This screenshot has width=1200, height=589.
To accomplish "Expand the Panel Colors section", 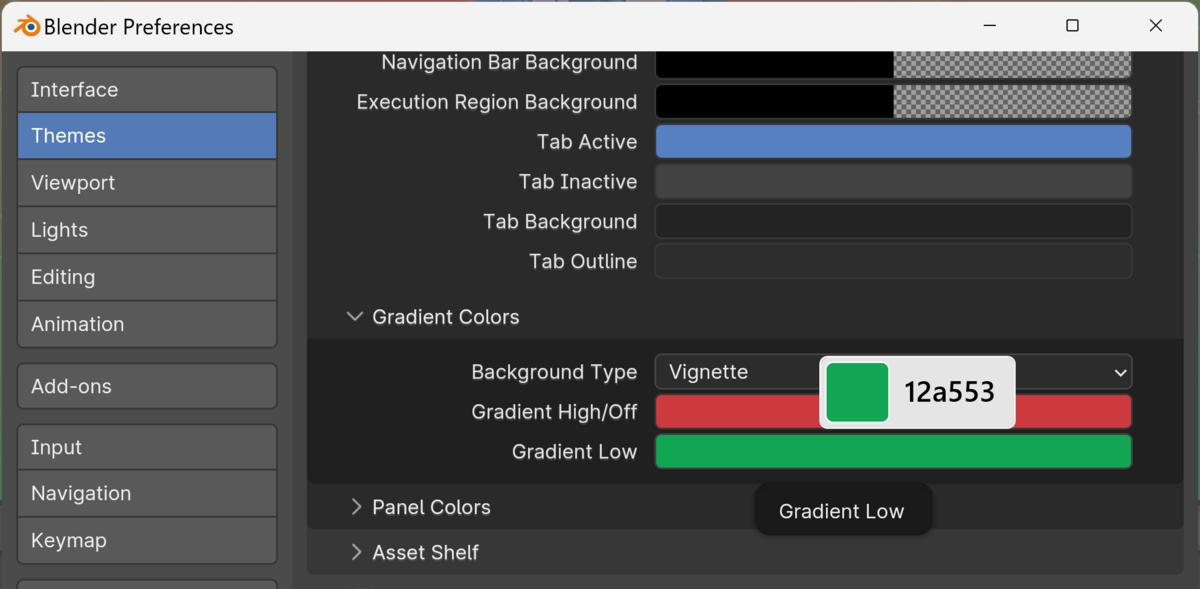I will [x=356, y=507].
